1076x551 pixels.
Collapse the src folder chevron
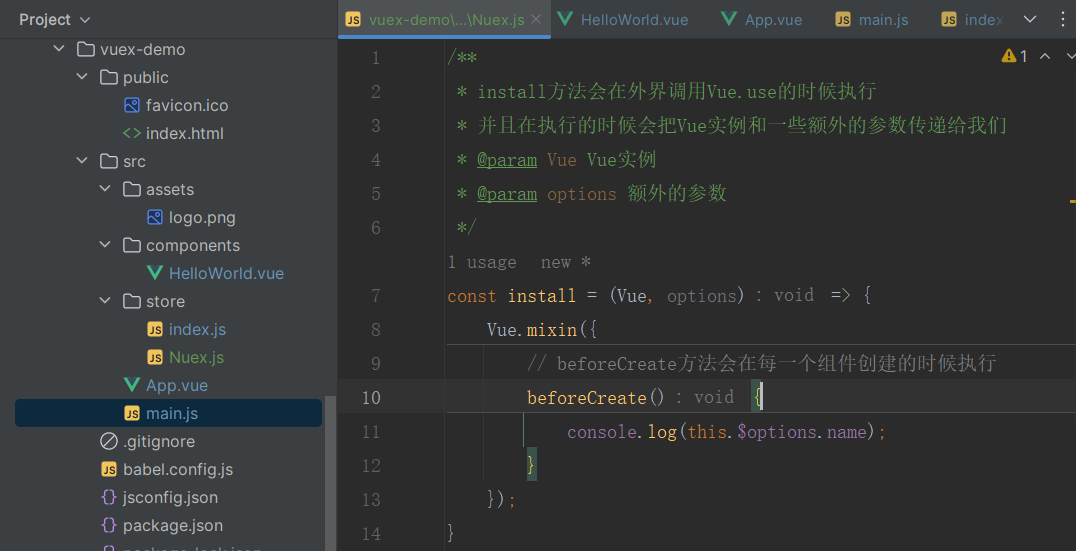[82, 161]
